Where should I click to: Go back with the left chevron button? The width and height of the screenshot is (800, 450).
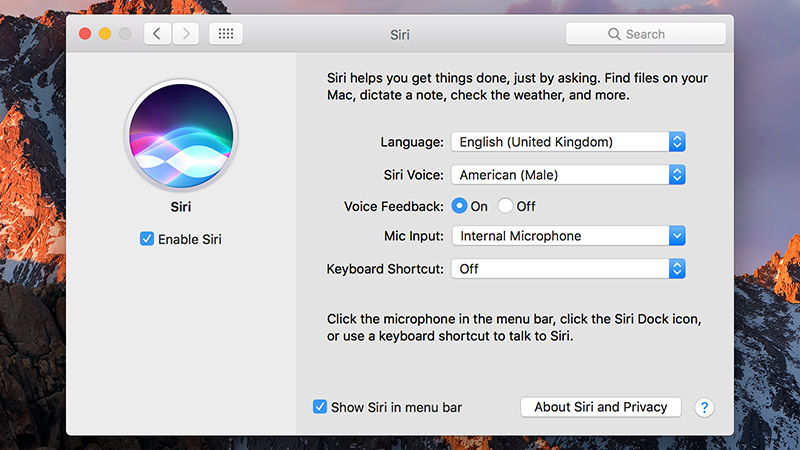click(157, 34)
